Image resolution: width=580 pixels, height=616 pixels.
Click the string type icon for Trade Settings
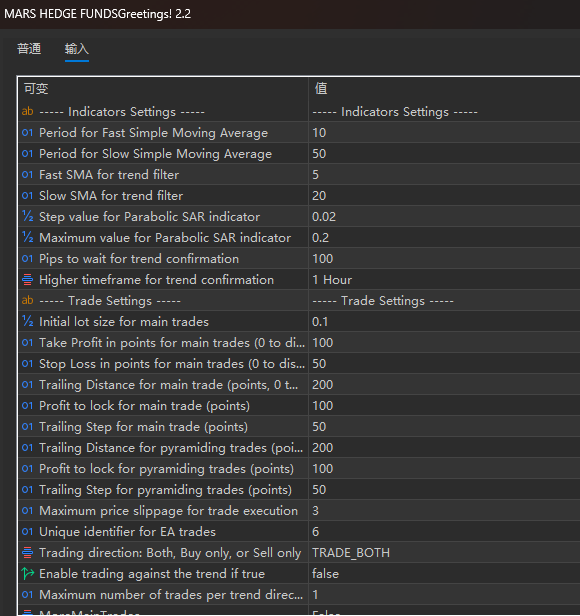[28, 301]
